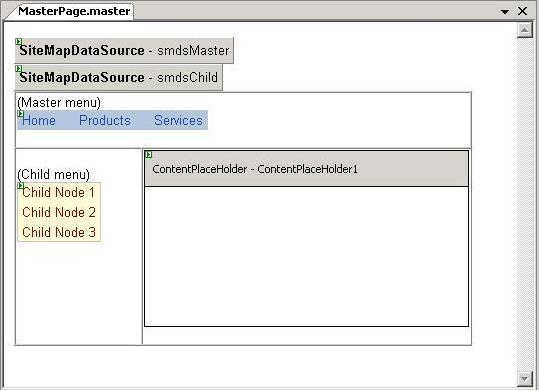Click the Home menu item
The image size is (540, 390).
[x=39, y=120]
